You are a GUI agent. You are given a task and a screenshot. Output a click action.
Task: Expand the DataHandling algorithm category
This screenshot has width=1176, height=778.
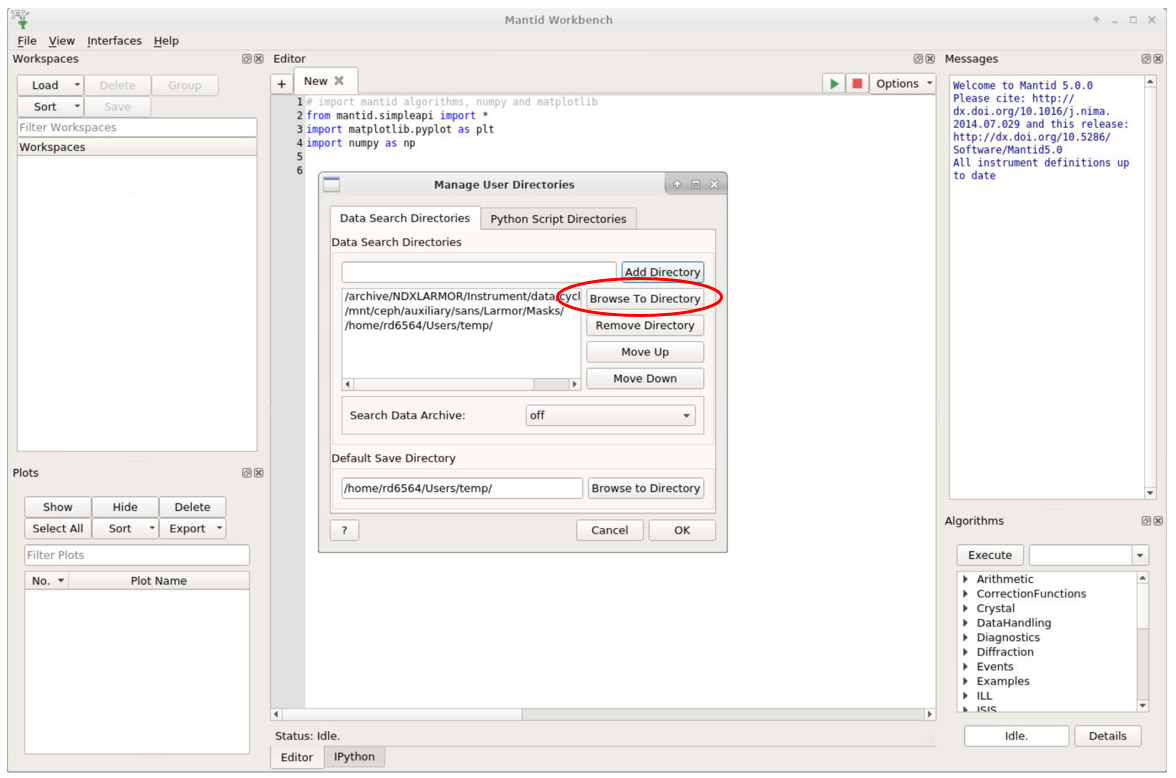tap(966, 623)
